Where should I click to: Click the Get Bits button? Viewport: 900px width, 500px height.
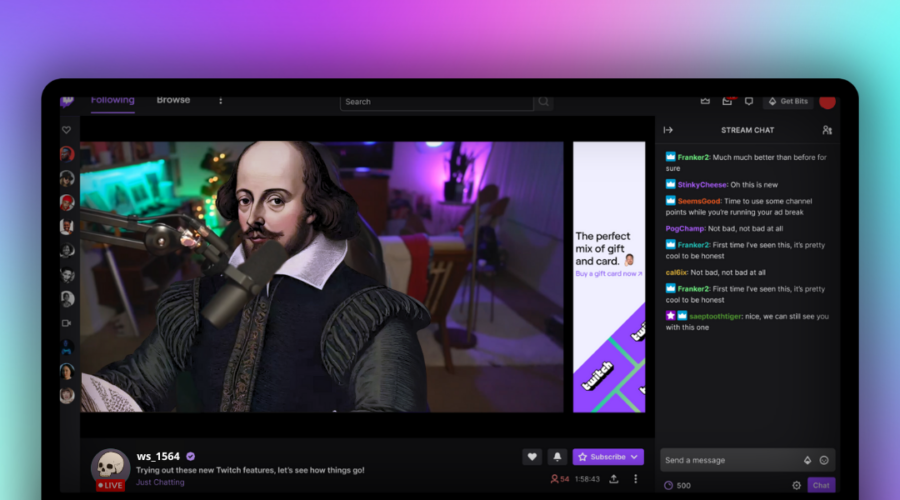(788, 101)
